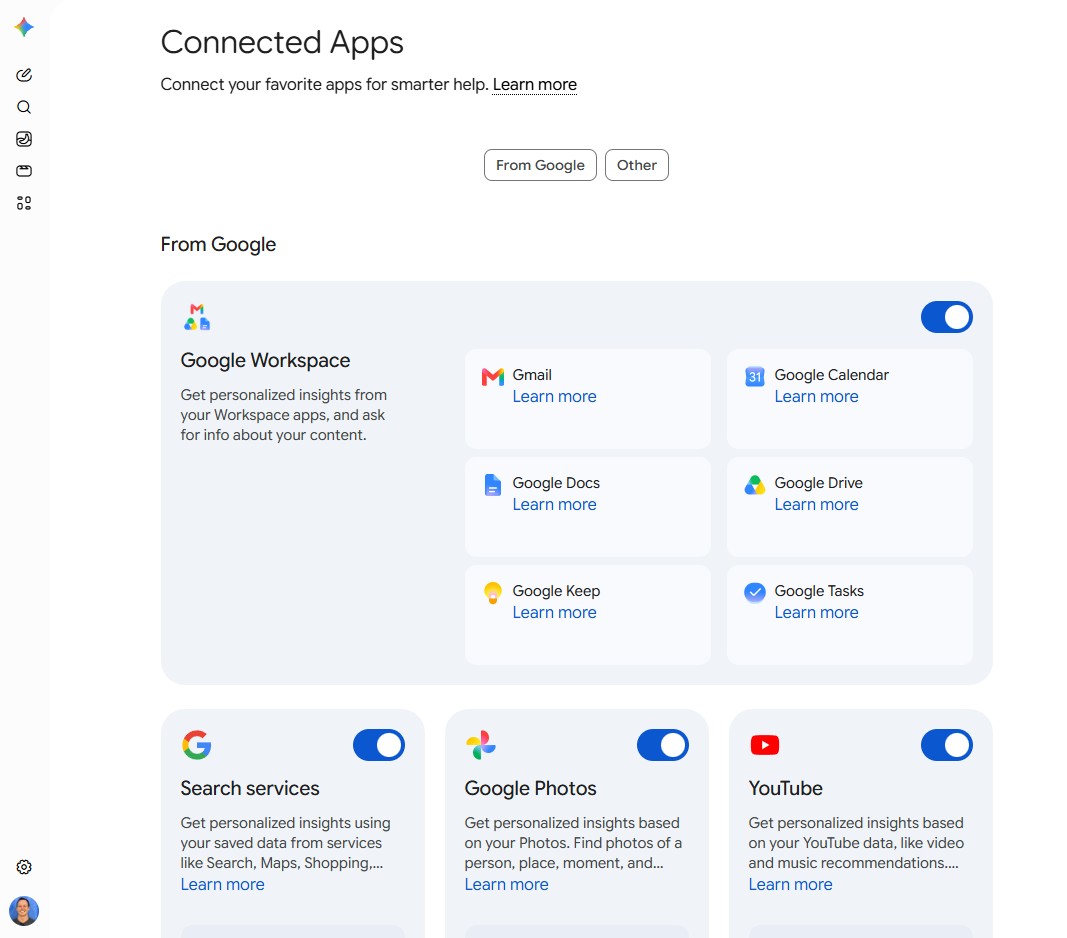The height and width of the screenshot is (938, 1067).
Task: Click the Gemini sparkle logo
Action: tap(24, 27)
